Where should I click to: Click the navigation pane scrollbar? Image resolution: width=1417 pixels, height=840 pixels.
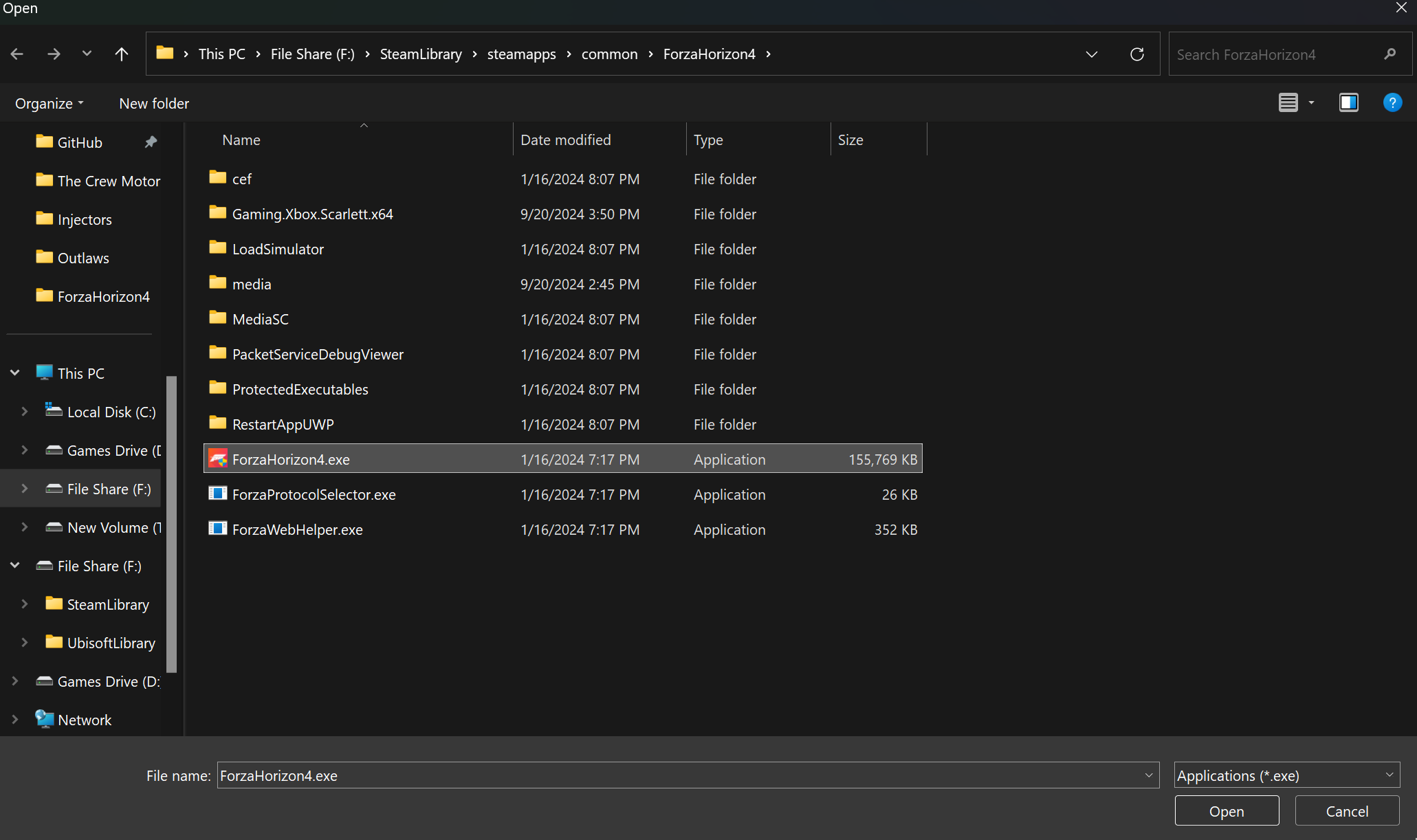point(172,524)
